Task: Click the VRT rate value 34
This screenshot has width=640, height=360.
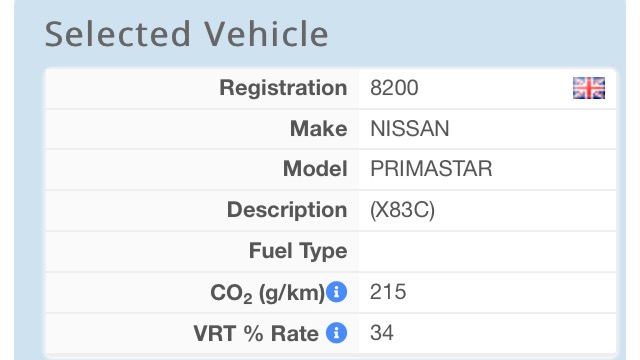Action: (x=382, y=333)
